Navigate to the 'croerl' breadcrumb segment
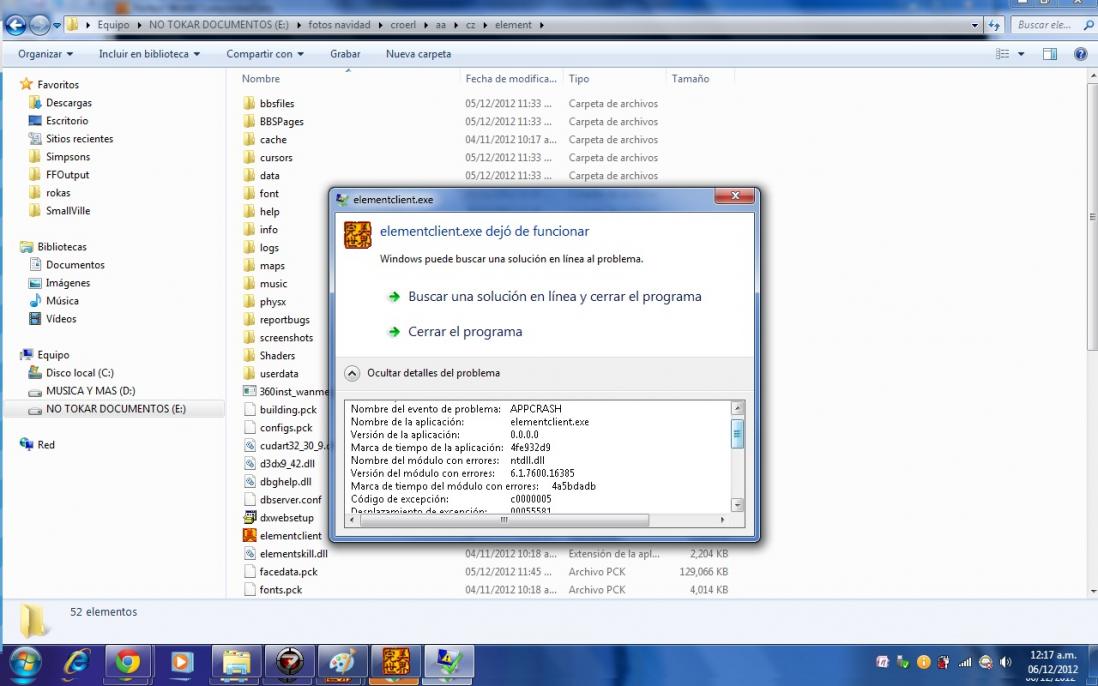The height and width of the screenshot is (686, 1098). [403, 24]
